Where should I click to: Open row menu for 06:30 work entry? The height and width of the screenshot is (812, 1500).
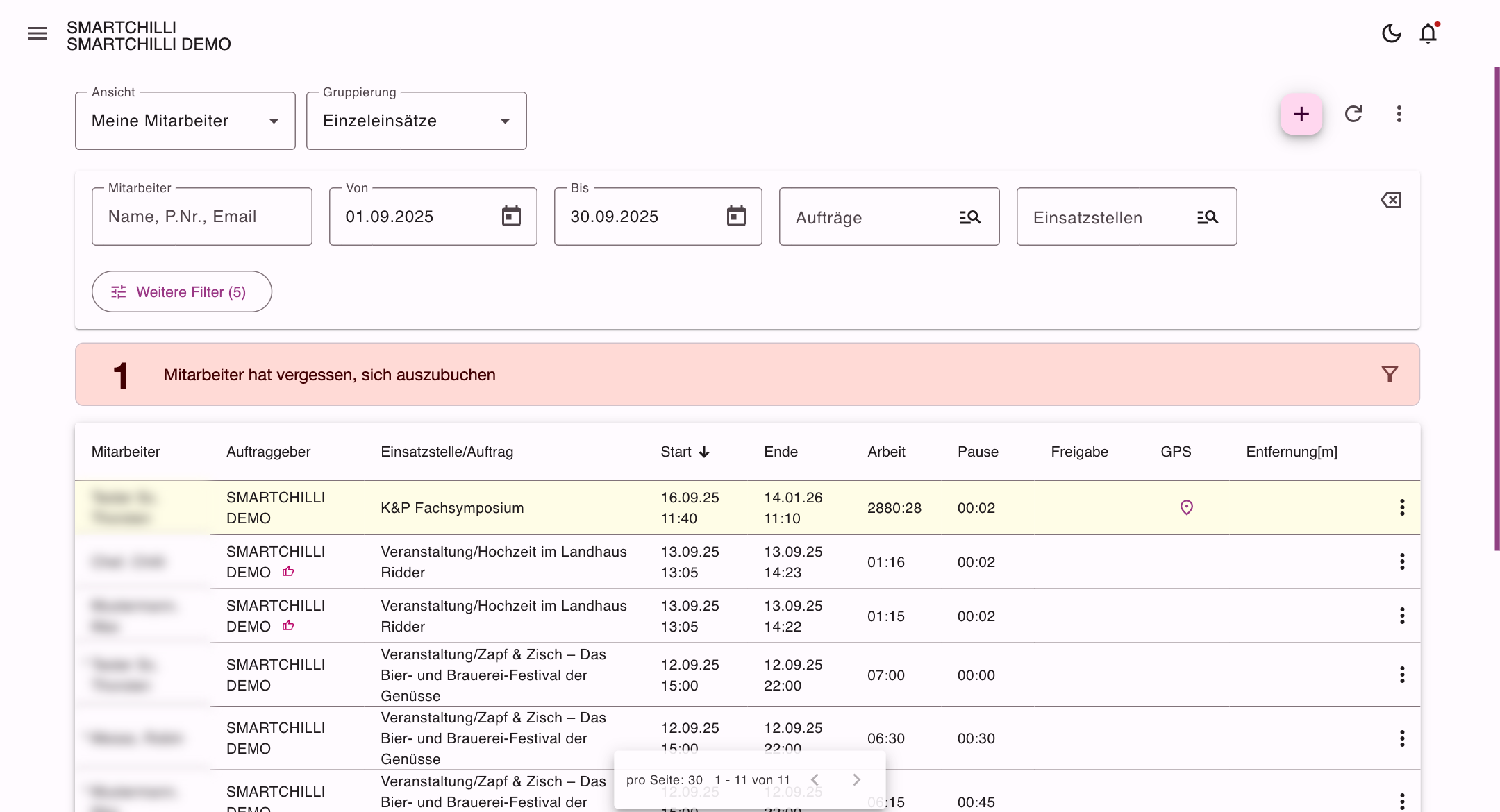(1402, 738)
